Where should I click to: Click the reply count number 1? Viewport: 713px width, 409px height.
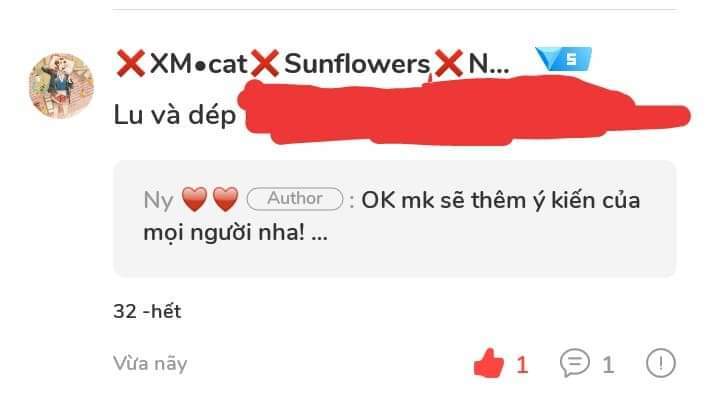click(x=608, y=365)
